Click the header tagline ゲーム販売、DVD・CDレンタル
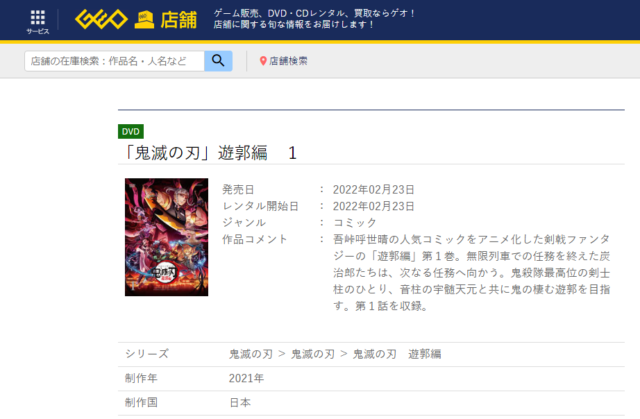640x419 pixels. [x=314, y=13]
